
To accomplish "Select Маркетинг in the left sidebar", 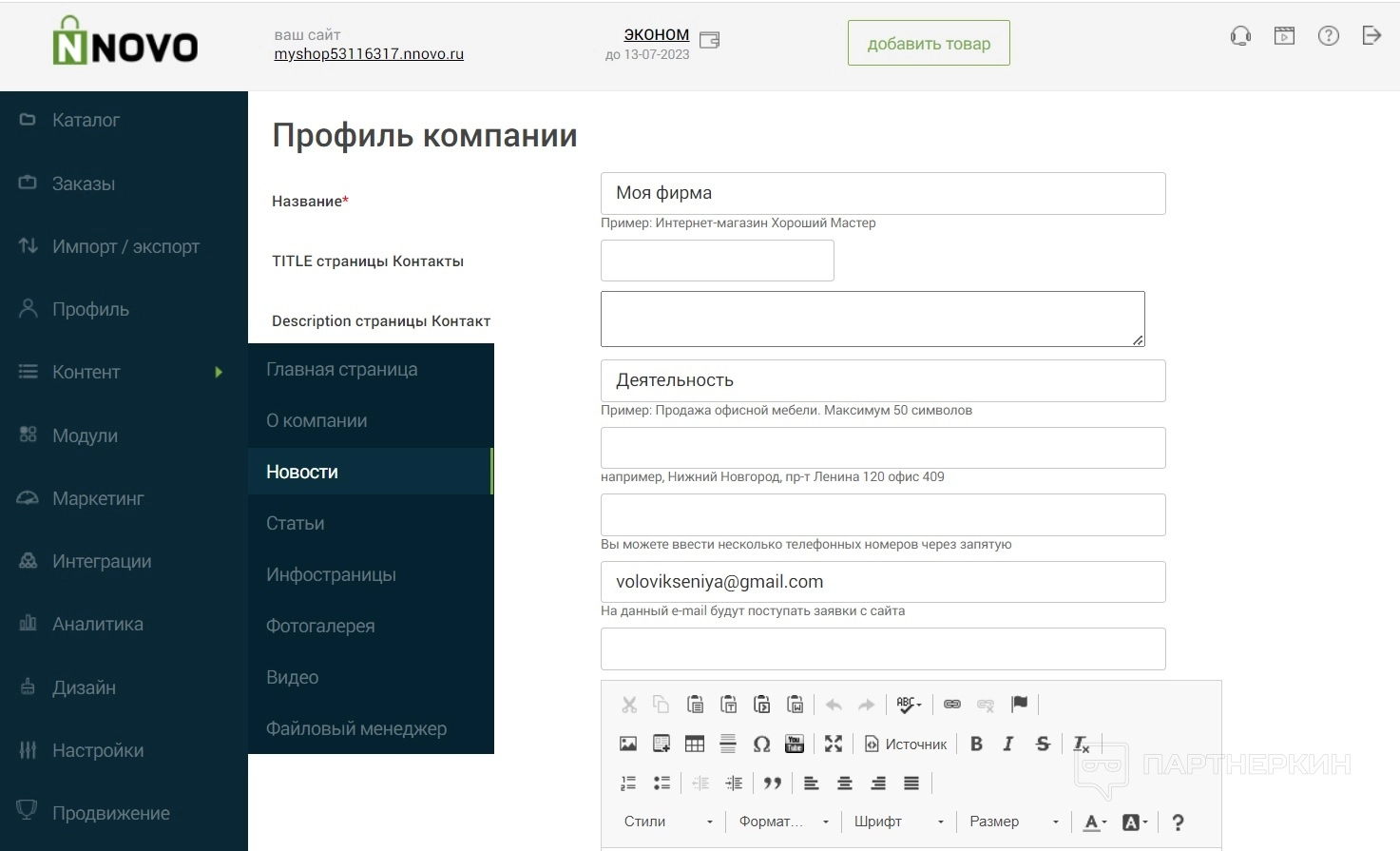I will click(98, 498).
